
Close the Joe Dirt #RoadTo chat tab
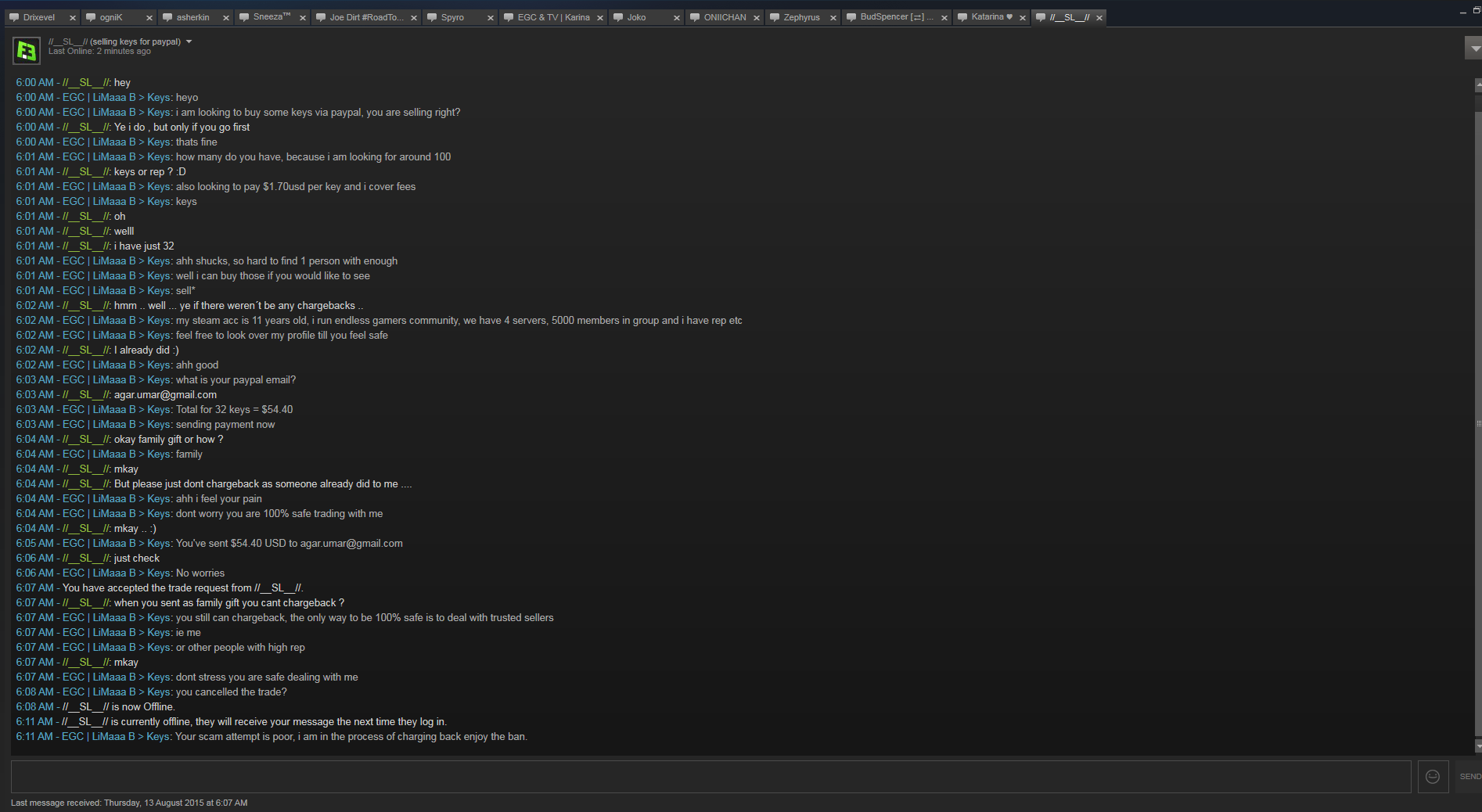[x=414, y=18]
